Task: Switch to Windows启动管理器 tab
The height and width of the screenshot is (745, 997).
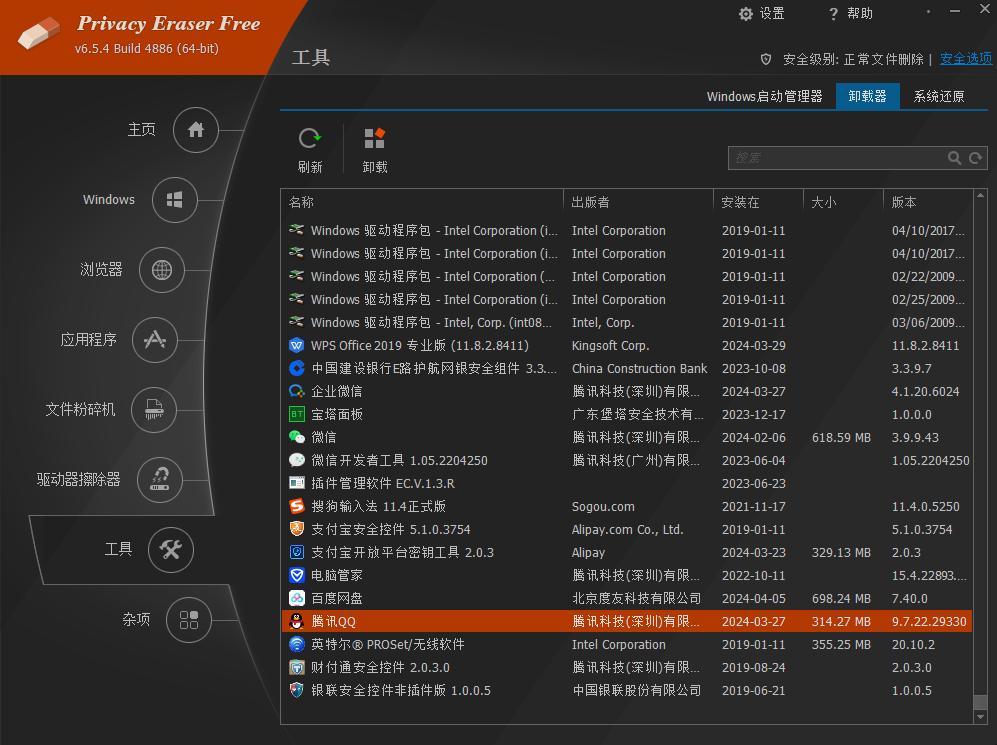Action: (x=764, y=97)
